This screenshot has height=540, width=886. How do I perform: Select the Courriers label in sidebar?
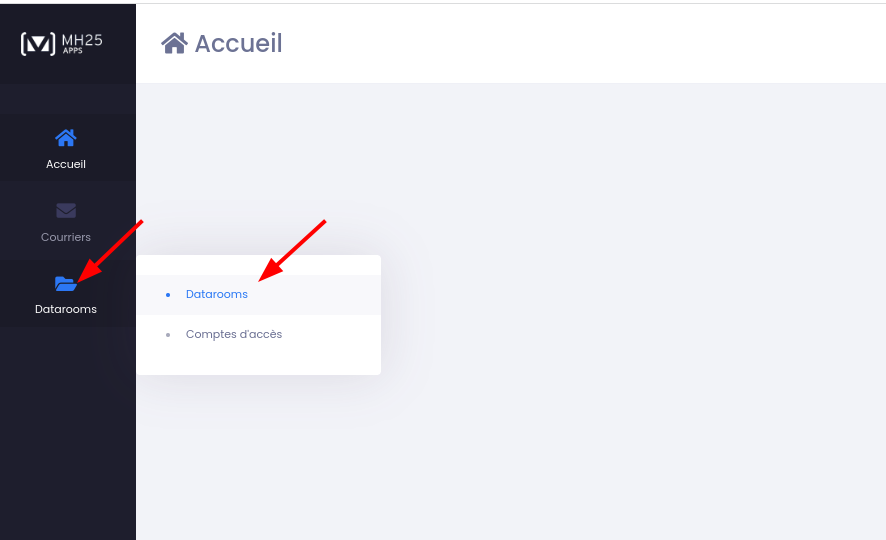pos(66,237)
